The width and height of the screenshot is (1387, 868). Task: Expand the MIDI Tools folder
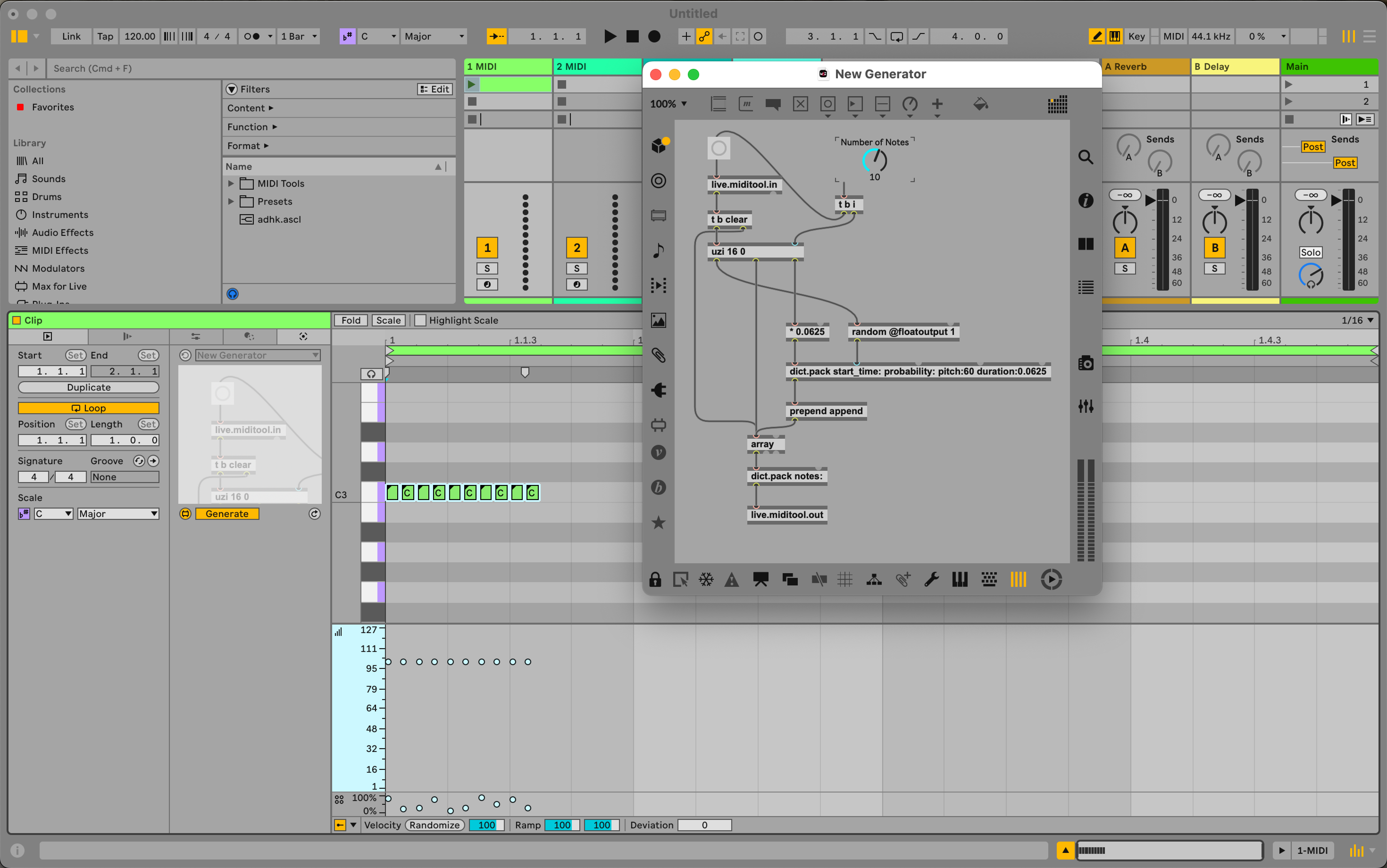[231, 184]
